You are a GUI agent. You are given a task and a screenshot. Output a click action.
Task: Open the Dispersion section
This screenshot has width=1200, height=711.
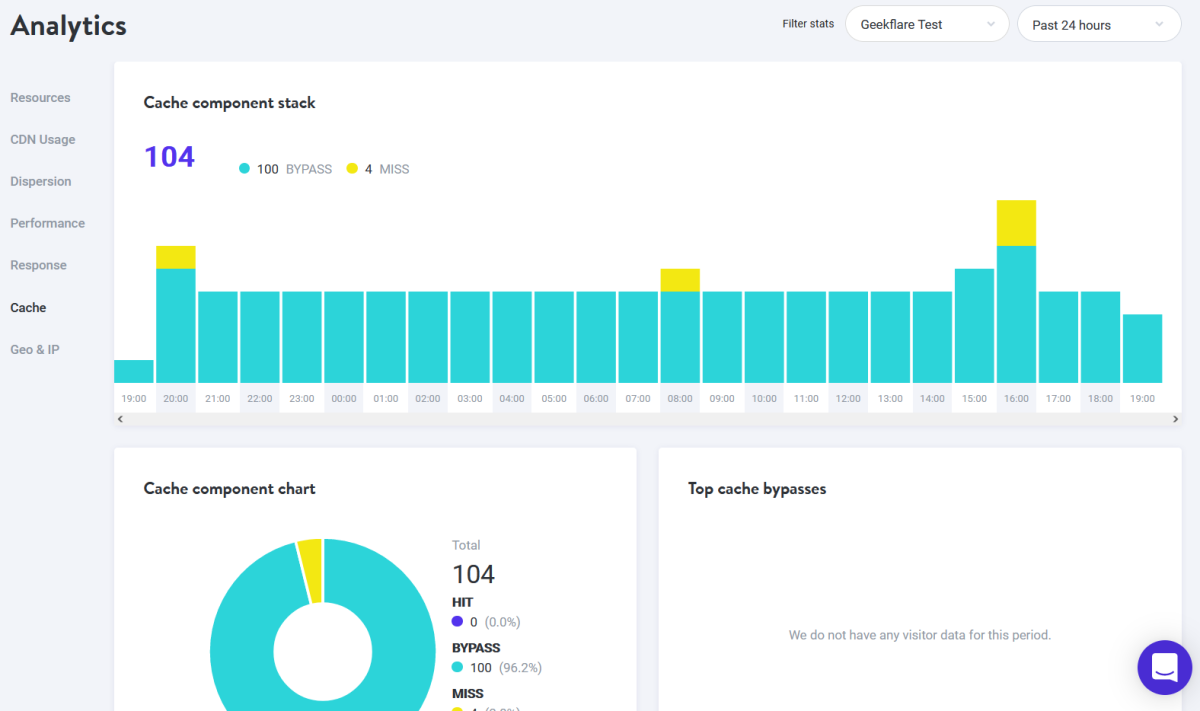[41, 182]
